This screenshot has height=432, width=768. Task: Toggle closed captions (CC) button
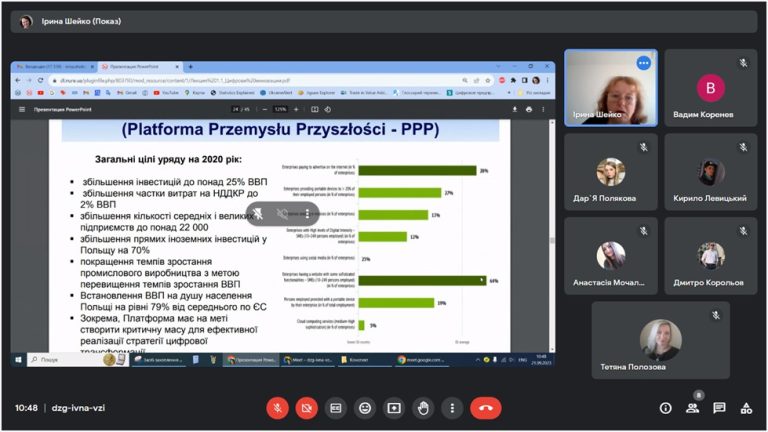coord(336,408)
